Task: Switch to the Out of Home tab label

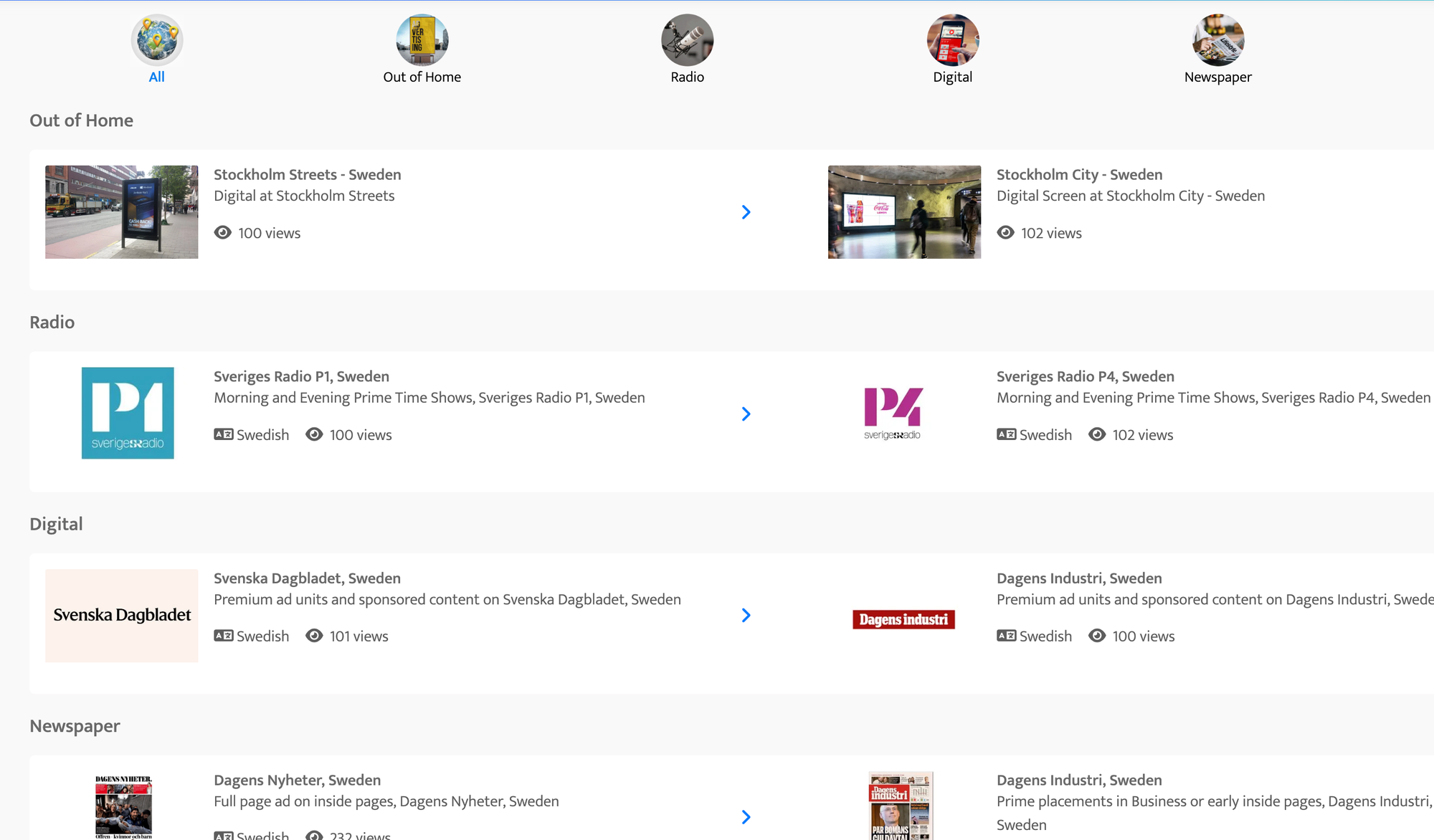Action: [x=422, y=77]
